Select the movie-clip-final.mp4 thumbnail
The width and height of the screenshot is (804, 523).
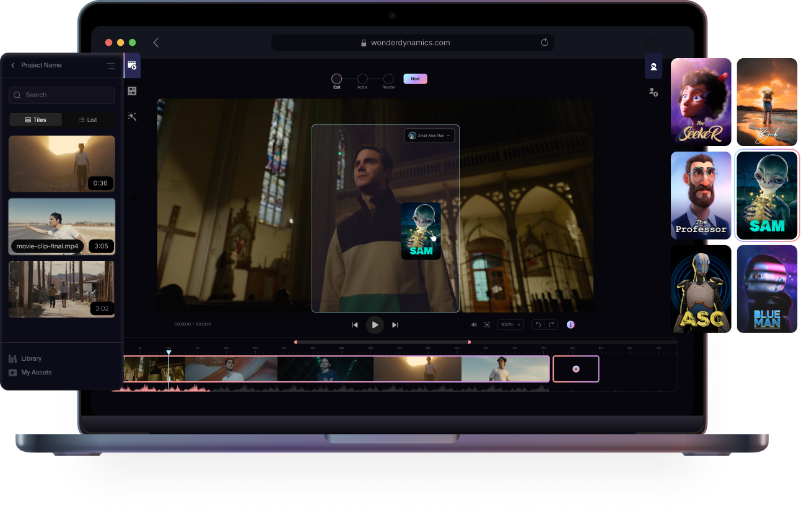point(62,227)
